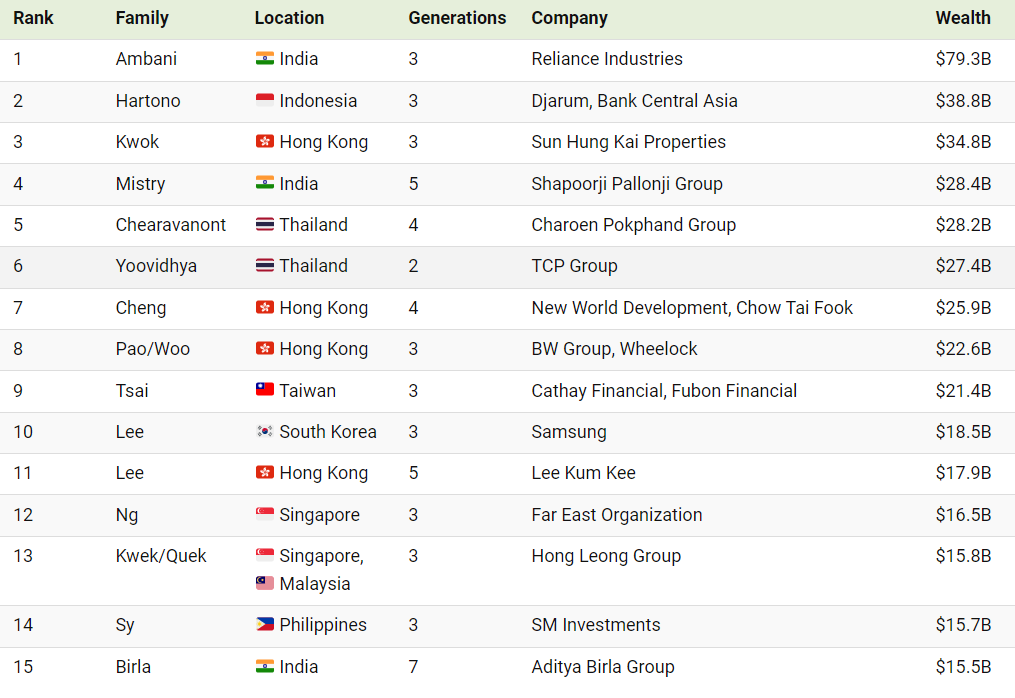Click the India flag in Ambani row
The image size is (1015, 698).
click(265, 59)
